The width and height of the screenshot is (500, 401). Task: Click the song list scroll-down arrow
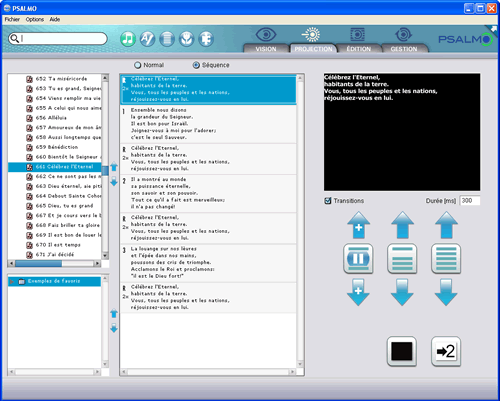[x=105, y=256]
